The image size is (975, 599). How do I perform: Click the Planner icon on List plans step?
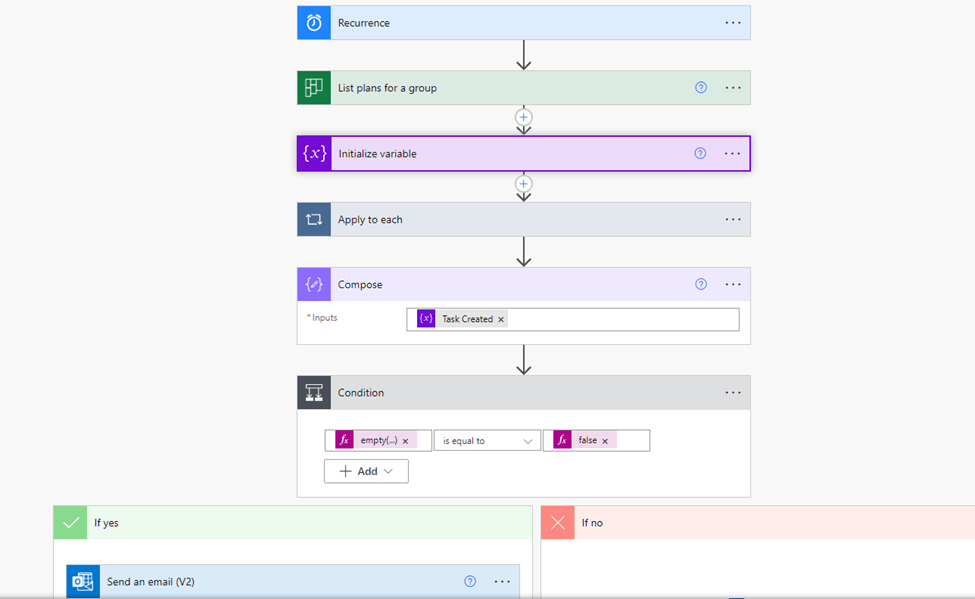tap(314, 88)
